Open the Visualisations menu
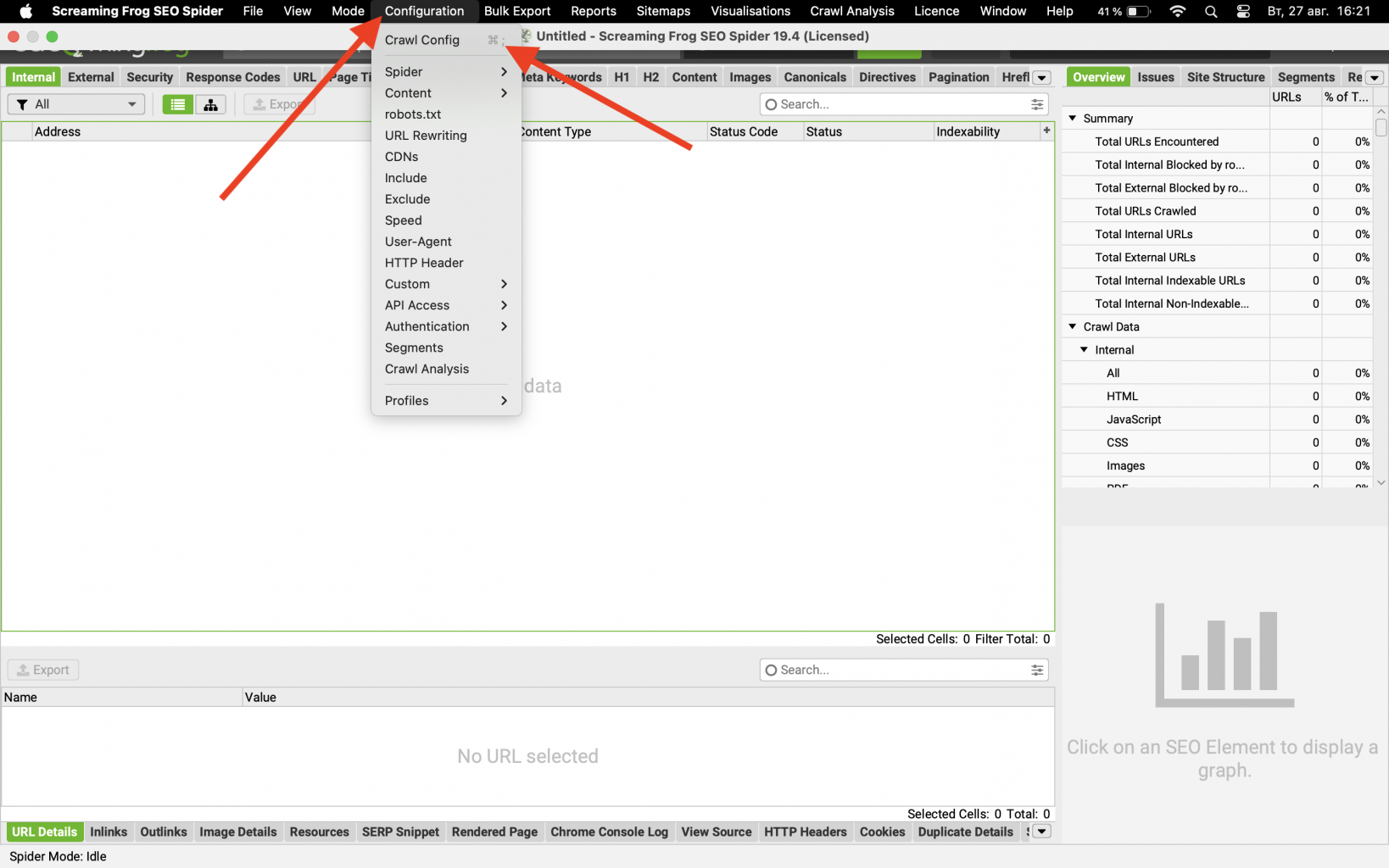 [x=750, y=11]
